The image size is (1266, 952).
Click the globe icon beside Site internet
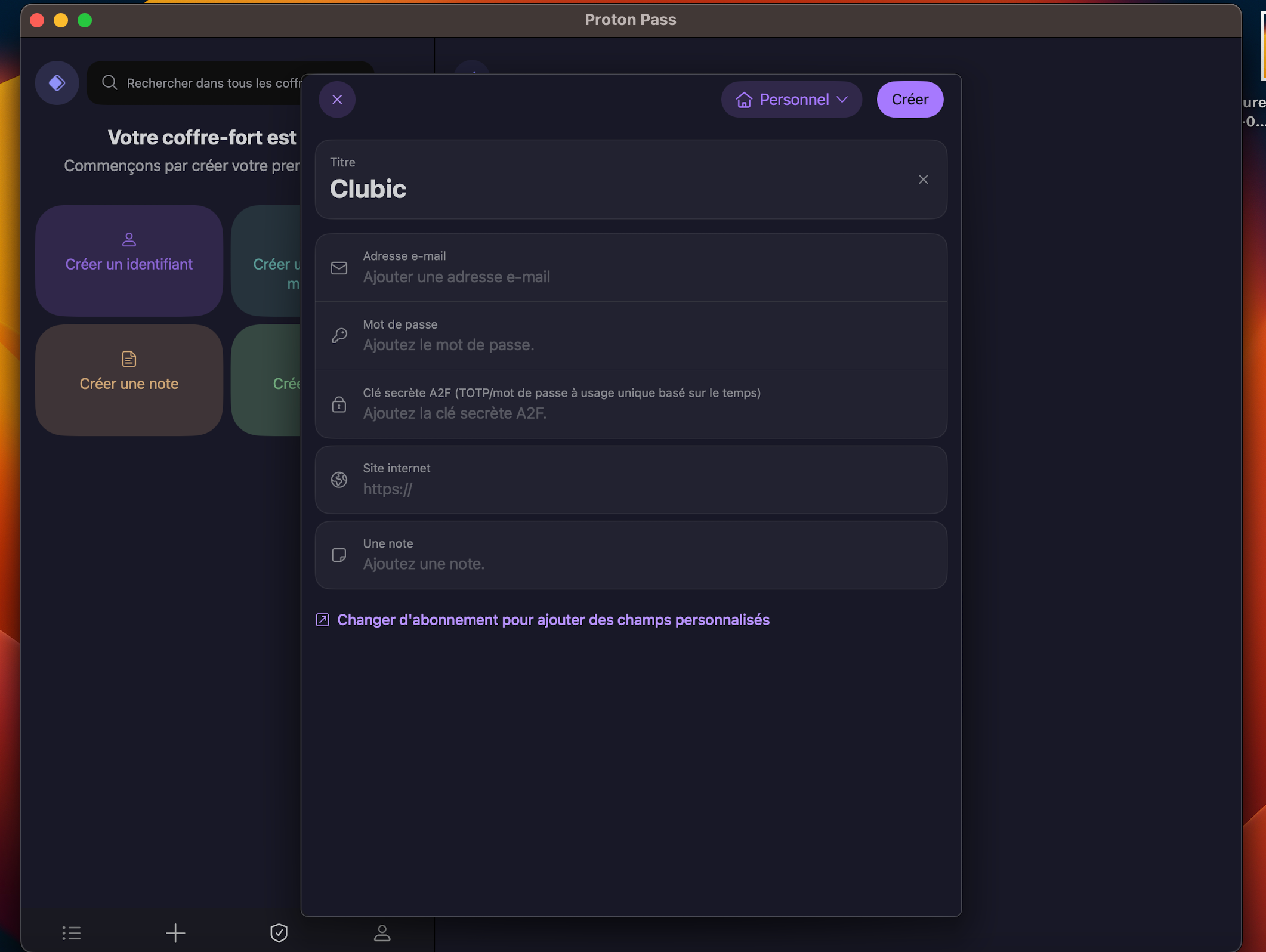339,480
